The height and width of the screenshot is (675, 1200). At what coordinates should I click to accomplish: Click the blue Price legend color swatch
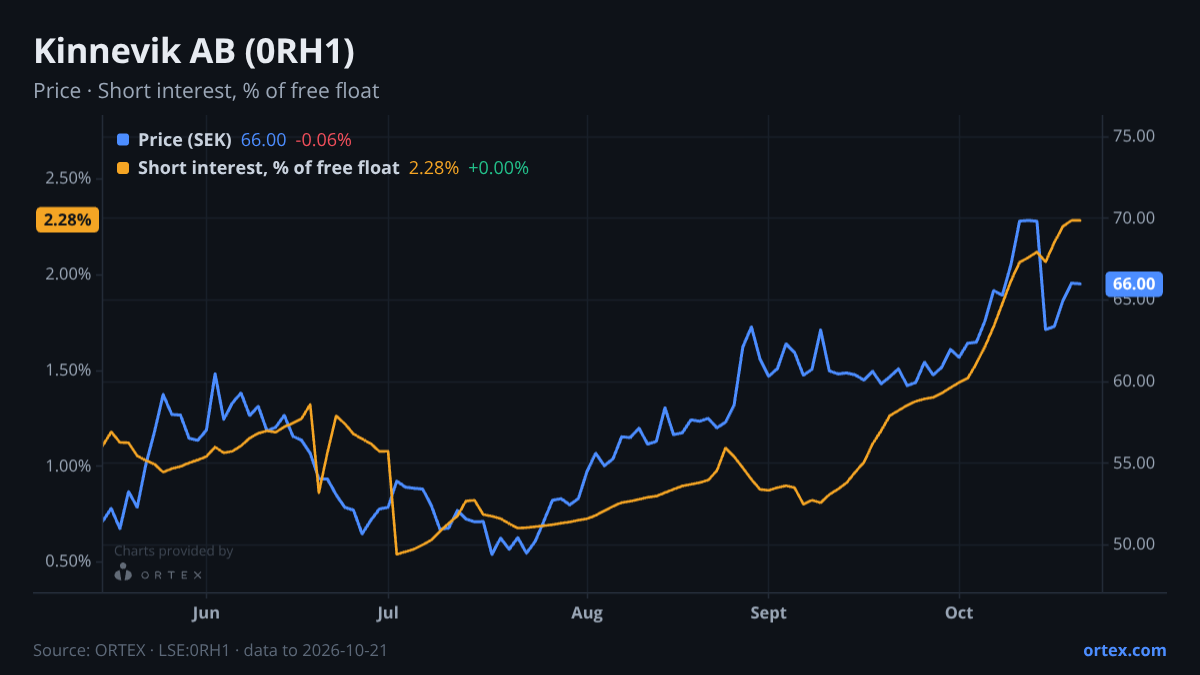123,140
